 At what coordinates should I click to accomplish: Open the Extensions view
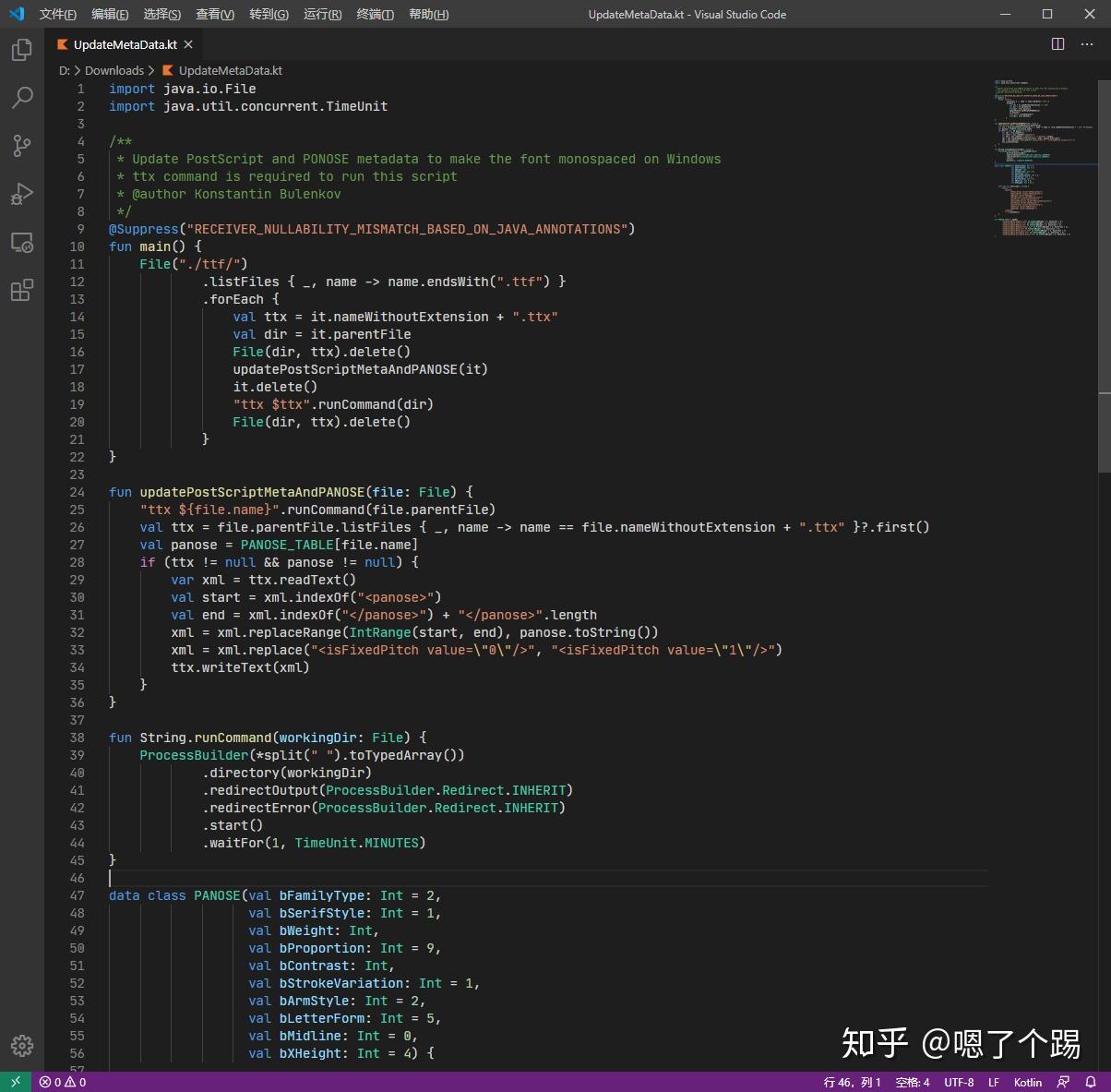click(x=21, y=290)
